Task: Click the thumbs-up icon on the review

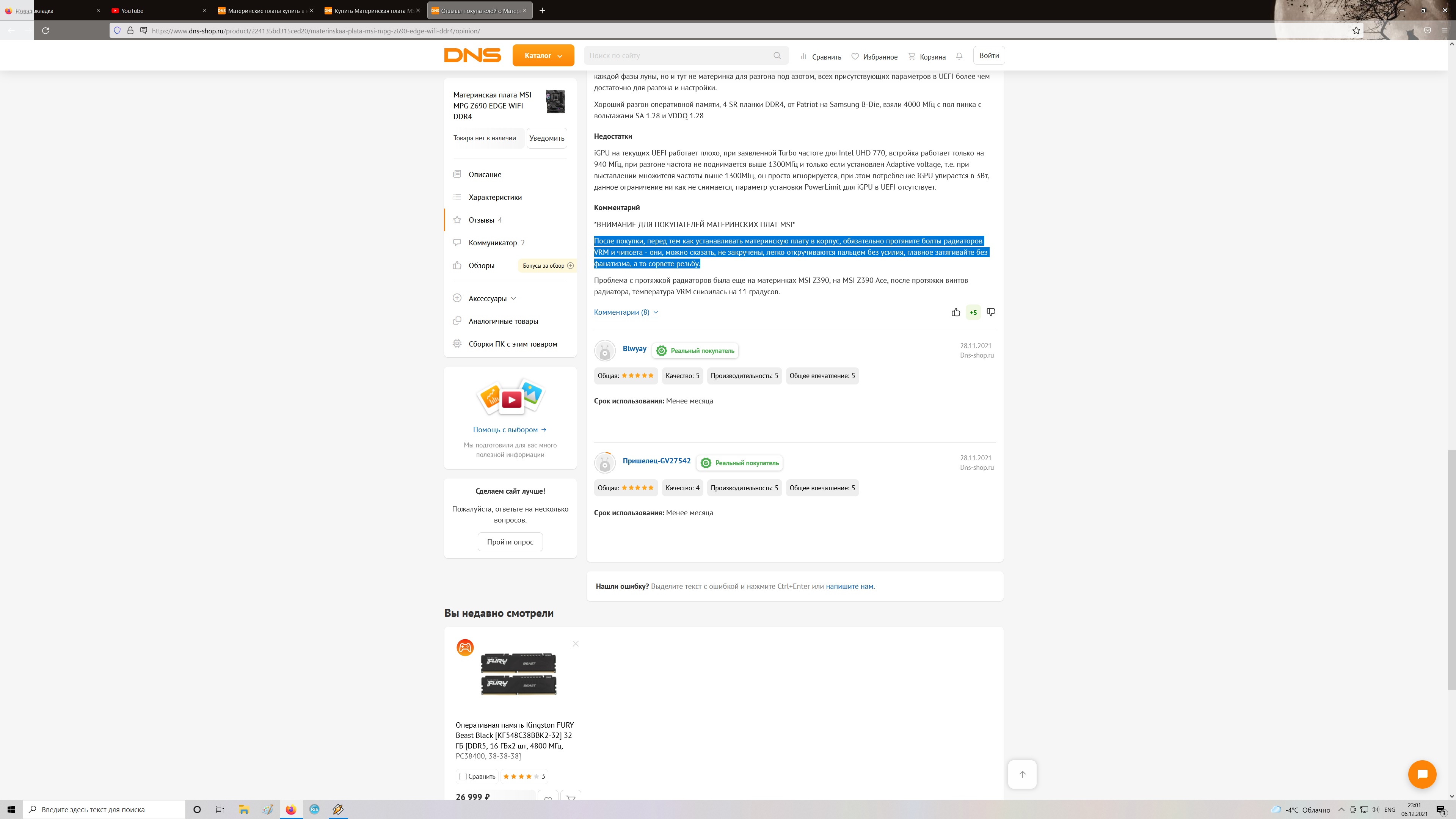Action: (956, 312)
